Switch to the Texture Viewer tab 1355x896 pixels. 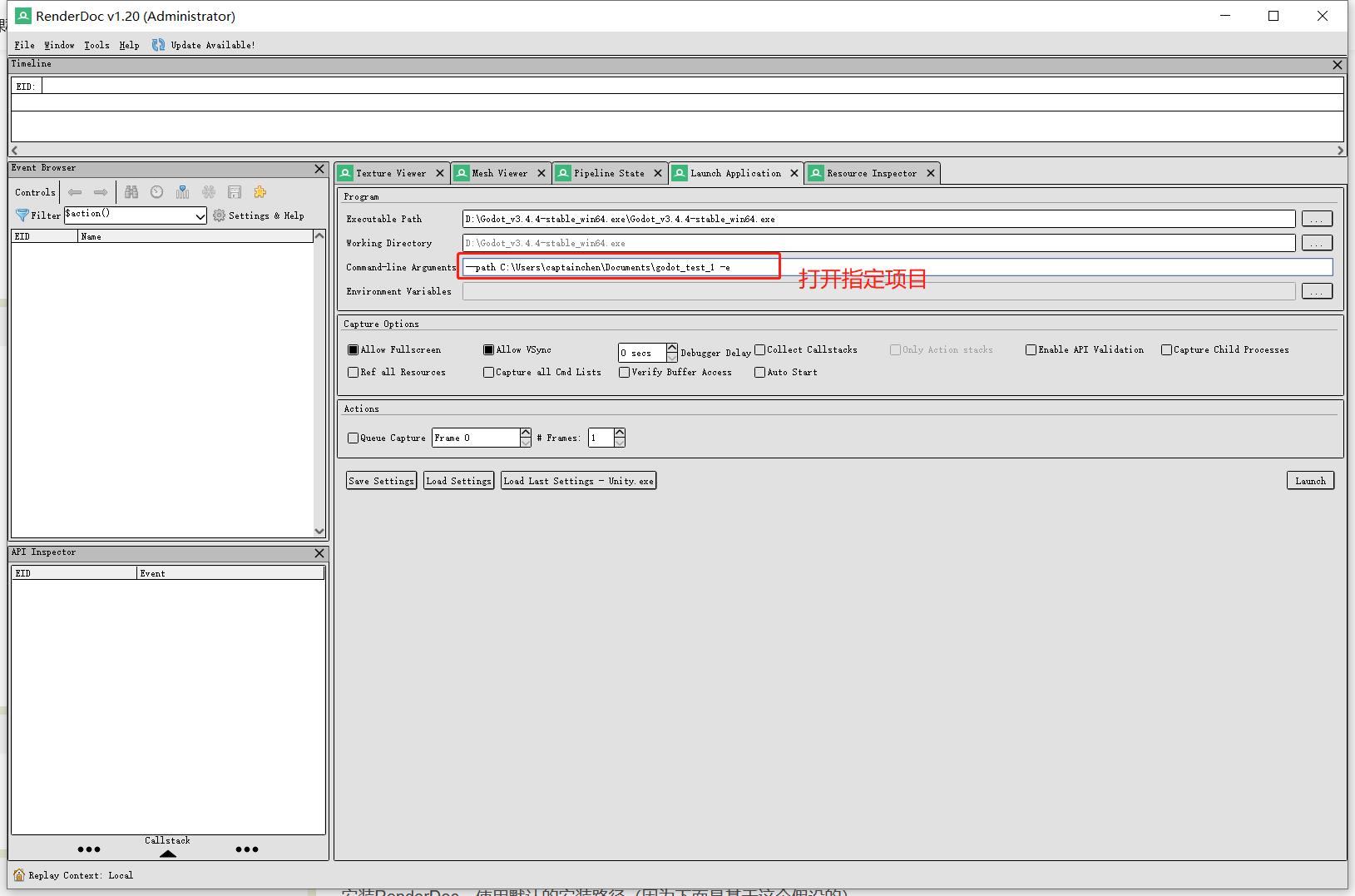pos(391,173)
